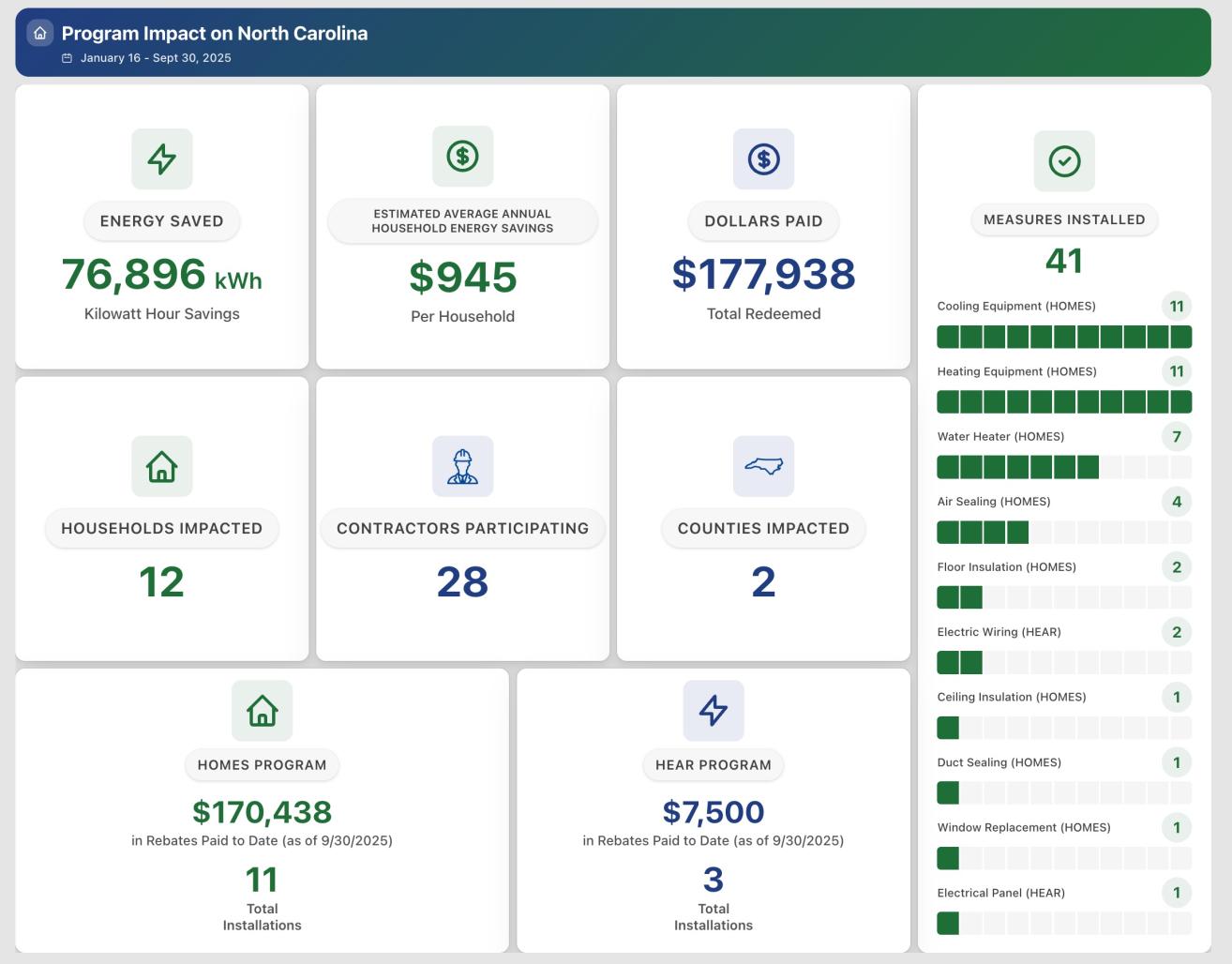Select the North Carolina map icon

(x=762, y=465)
